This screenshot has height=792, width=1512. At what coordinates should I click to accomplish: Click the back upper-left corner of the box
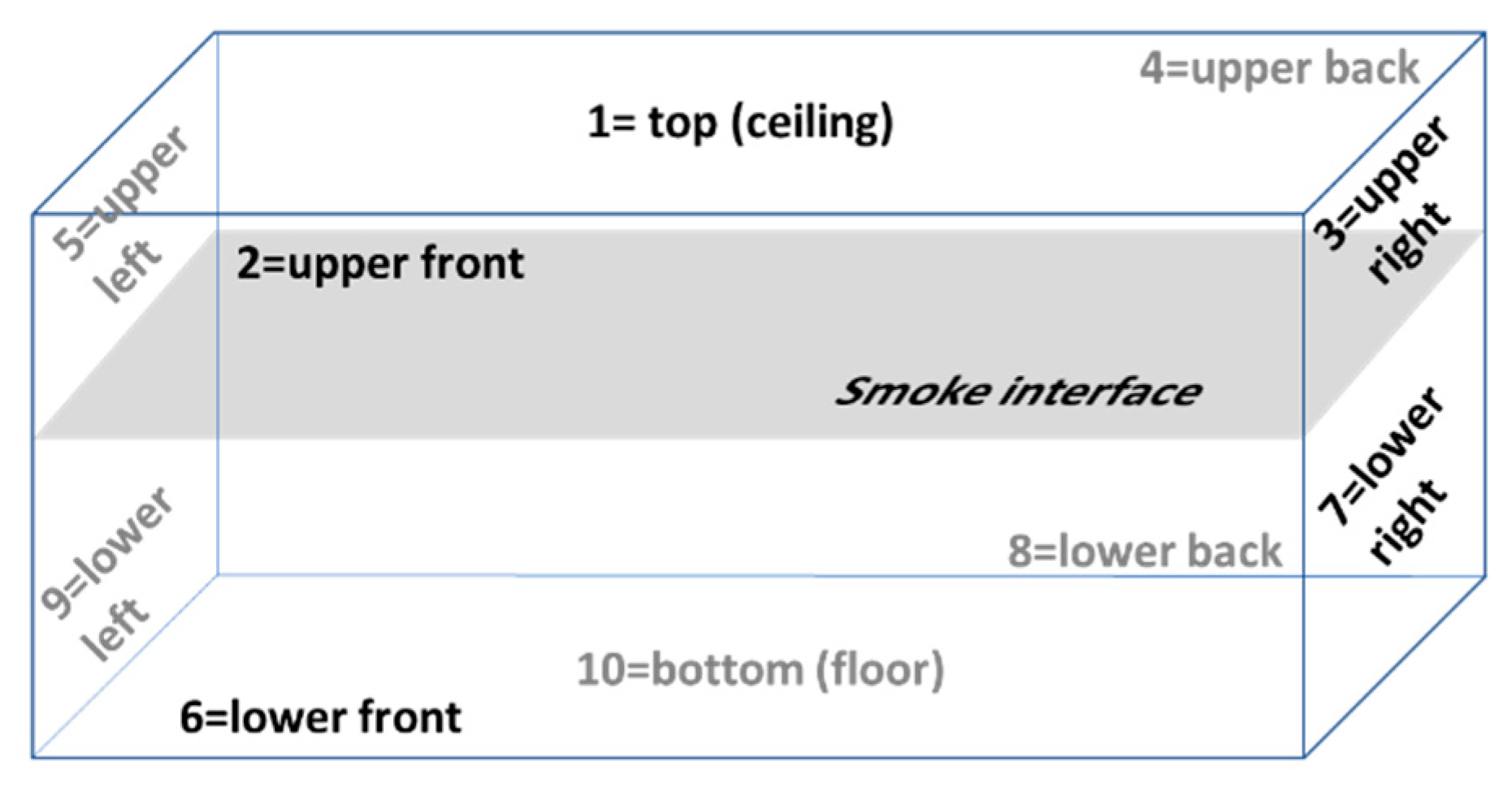pyautogui.click(x=216, y=33)
